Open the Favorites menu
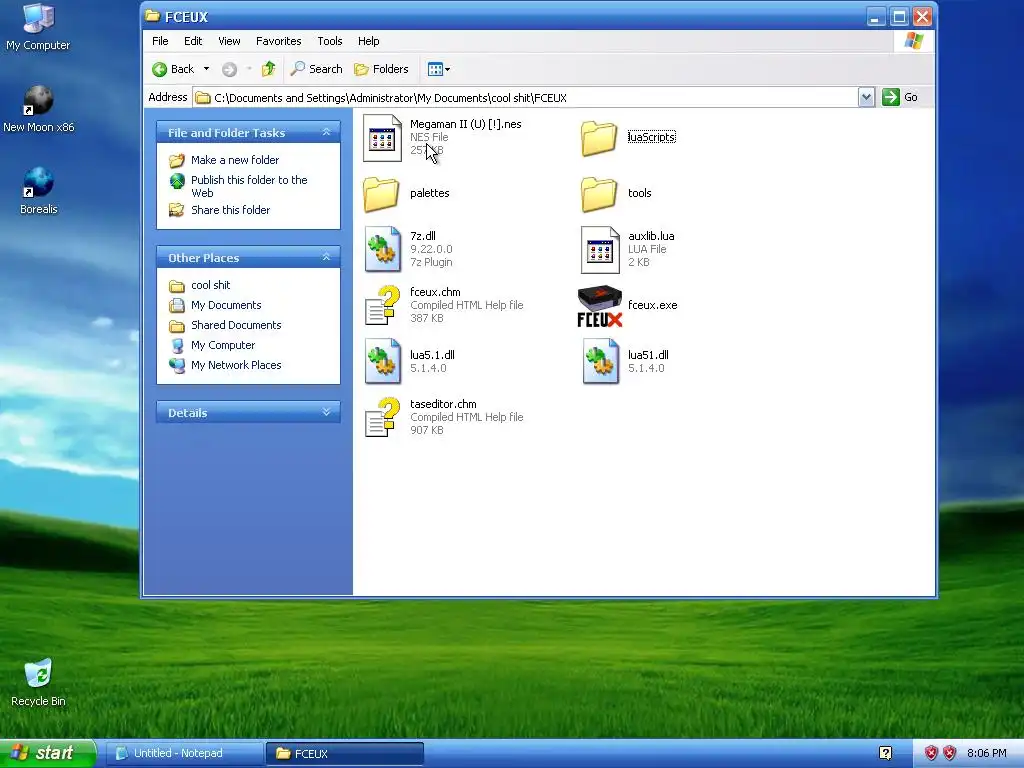This screenshot has height=768, width=1024. (x=279, y=41)
